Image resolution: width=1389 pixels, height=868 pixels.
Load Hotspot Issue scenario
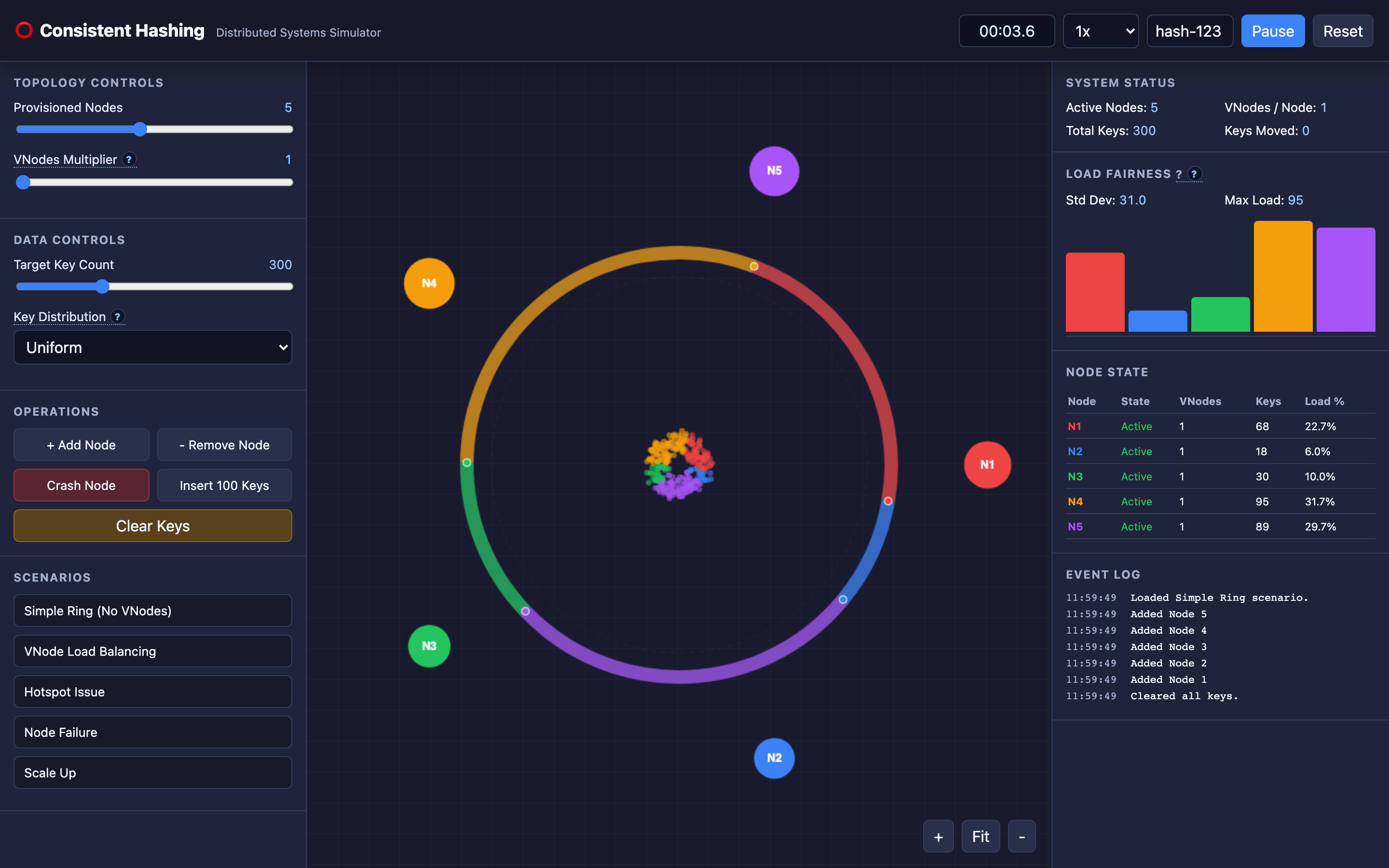pos(153,691)
